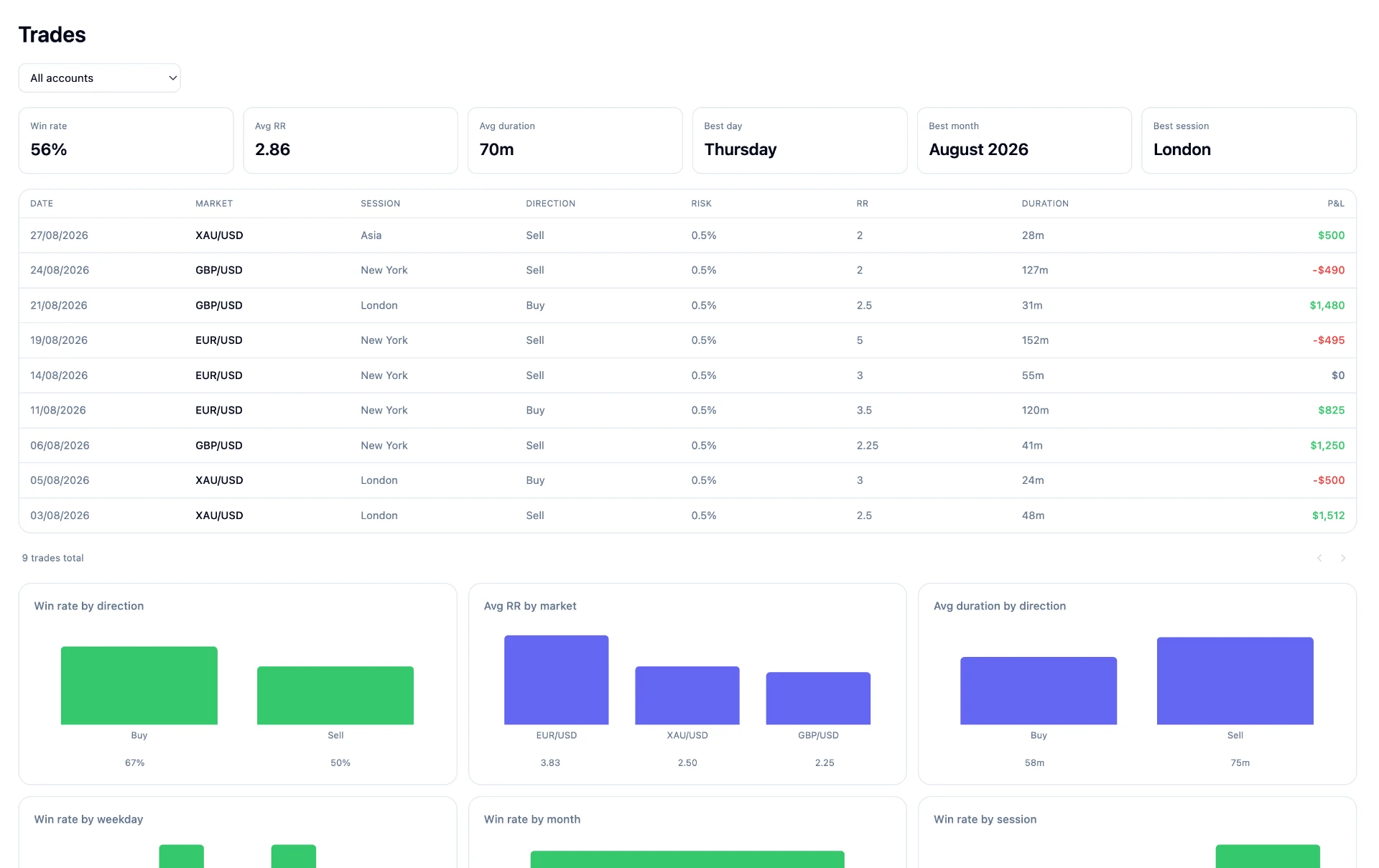The height and width of the screenshot is (868, 1379).
Task: Open the trade dated 06/08/2026
Action: [687, 445]
